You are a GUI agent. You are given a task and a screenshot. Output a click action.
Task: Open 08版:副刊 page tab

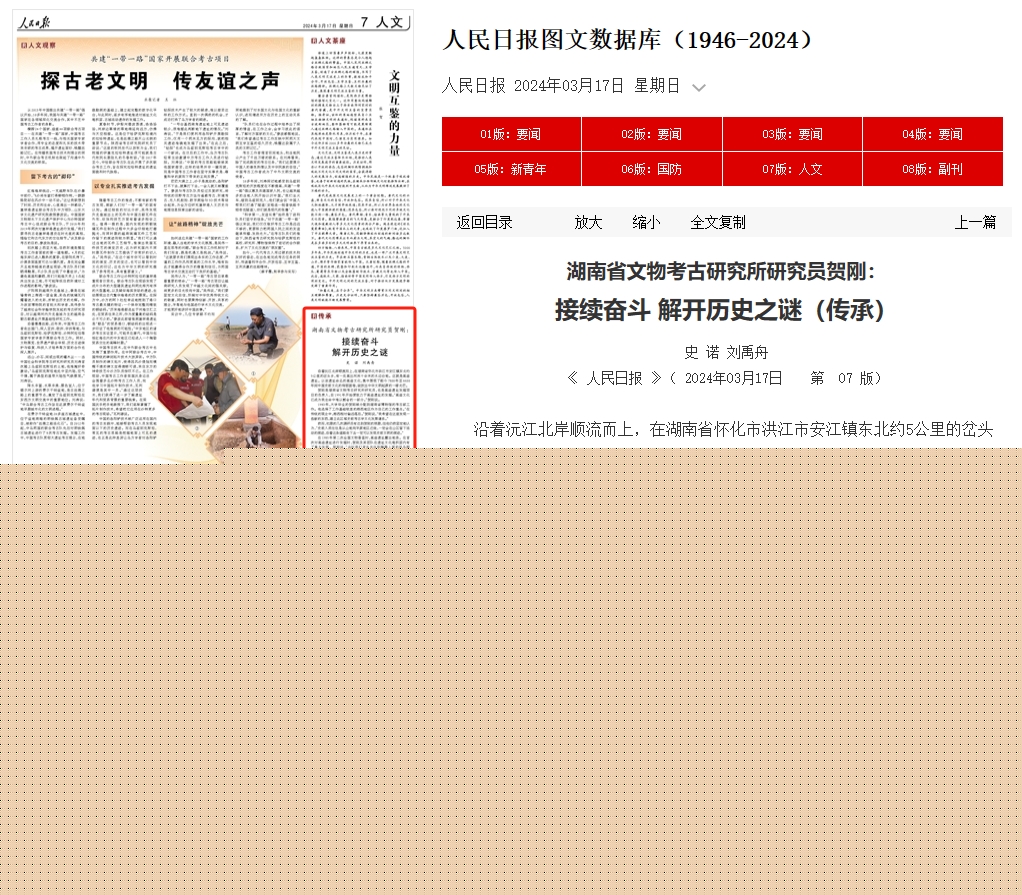coord(933,169)
